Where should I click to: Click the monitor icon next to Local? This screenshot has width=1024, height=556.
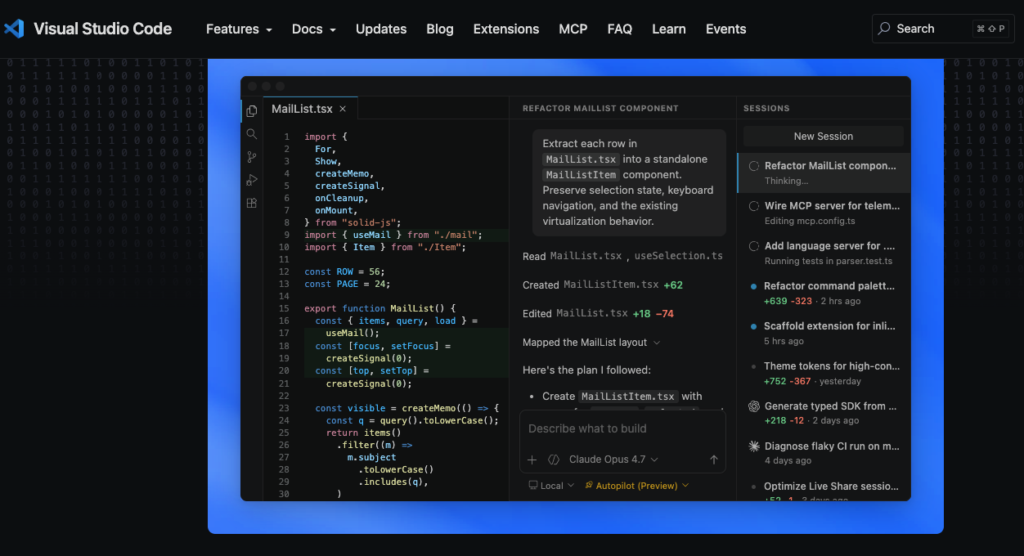[x=533, y=485]
